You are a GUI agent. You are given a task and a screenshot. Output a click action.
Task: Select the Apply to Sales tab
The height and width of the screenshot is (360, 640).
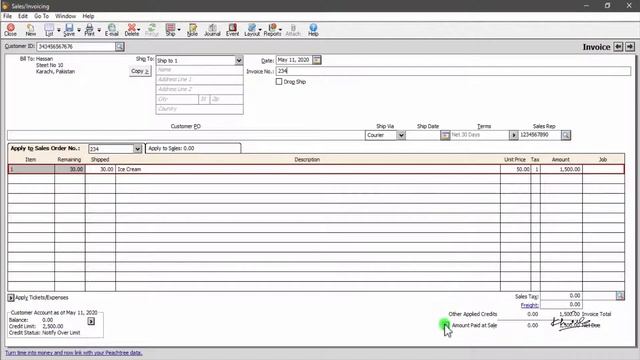[193, 149]
